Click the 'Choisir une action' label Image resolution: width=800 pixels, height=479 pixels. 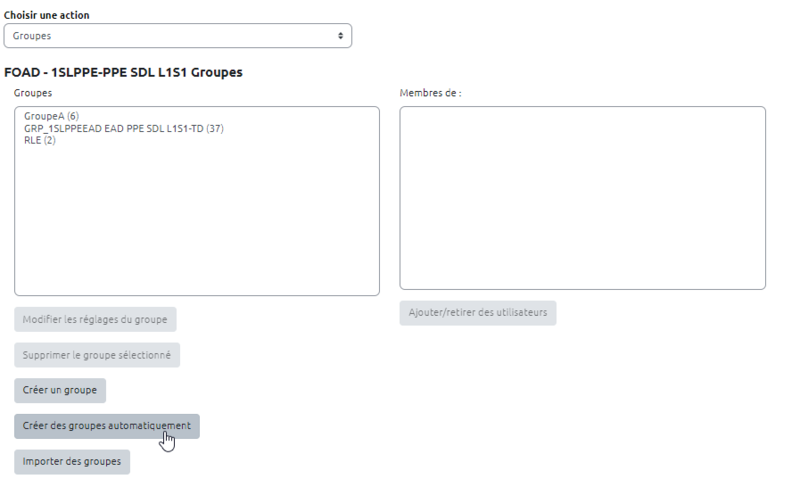point(46,15)
